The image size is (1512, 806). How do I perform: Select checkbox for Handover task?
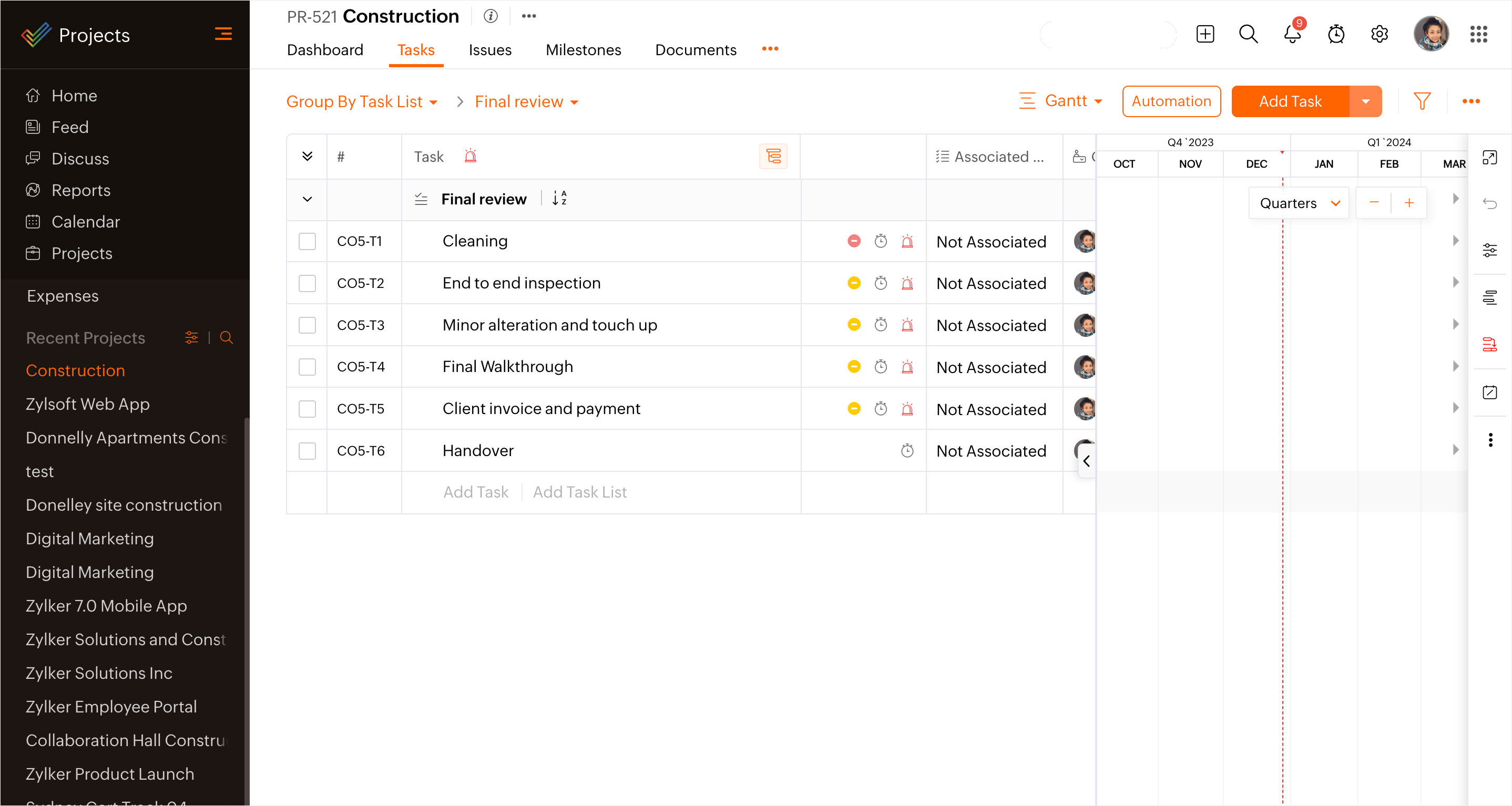tap(307, 450)
